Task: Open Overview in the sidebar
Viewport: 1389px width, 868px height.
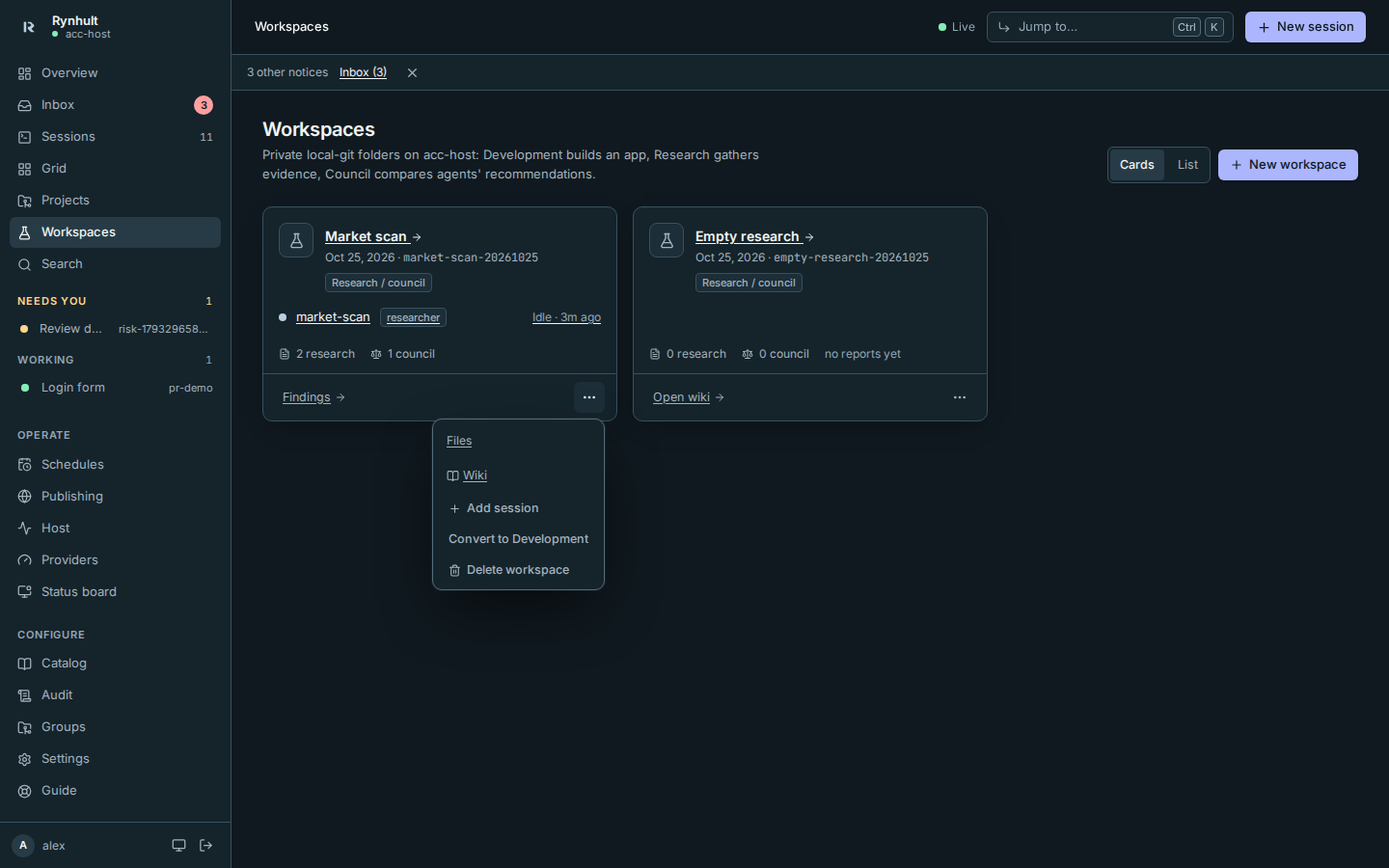Action: (115, 73)
